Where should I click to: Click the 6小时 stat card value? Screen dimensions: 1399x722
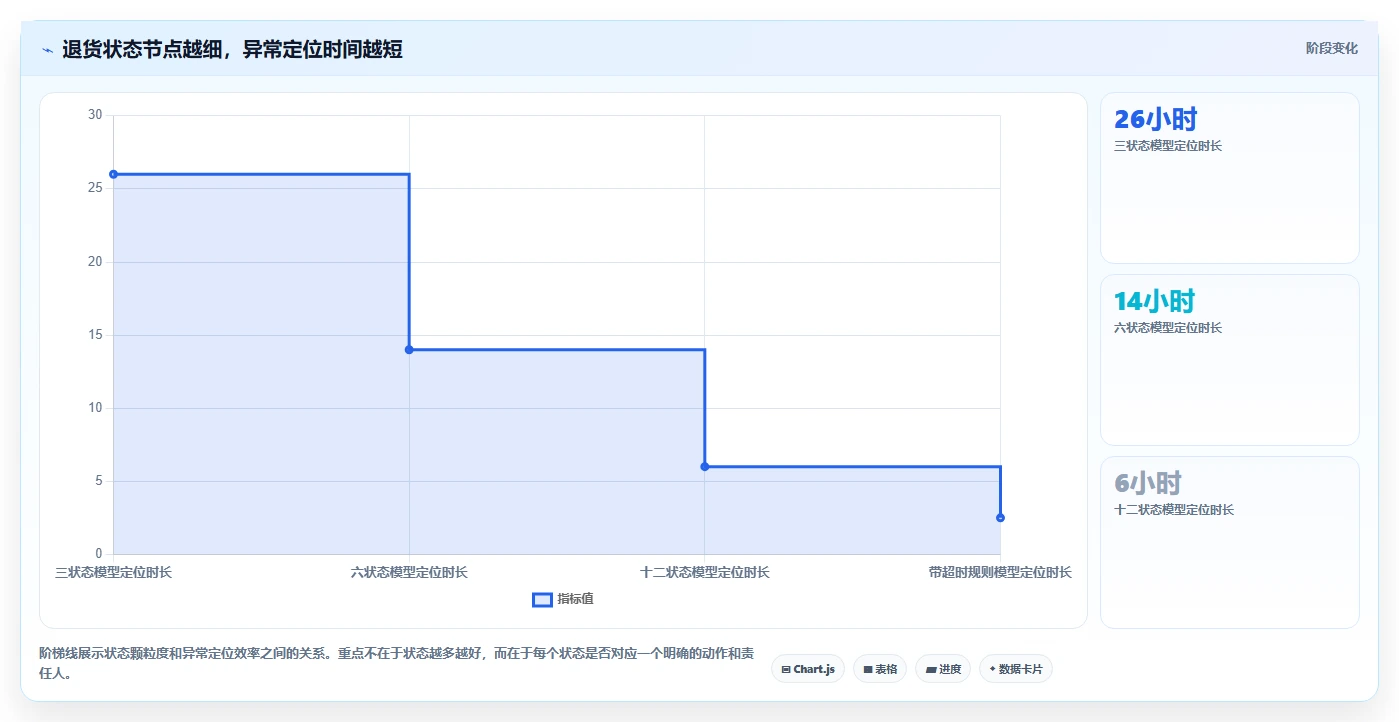point(1148,483)
